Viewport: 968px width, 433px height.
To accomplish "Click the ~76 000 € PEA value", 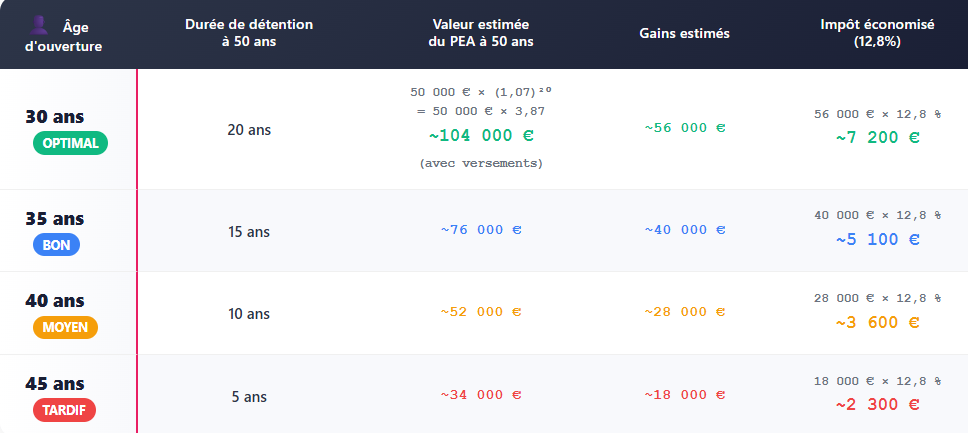I will [x=481, y=230].
